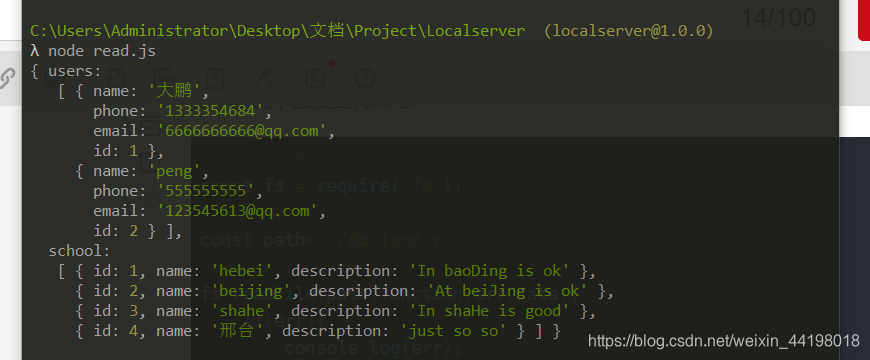Click the phone value '1333354684'
This screenshot has width=870, height=360.
210,111
